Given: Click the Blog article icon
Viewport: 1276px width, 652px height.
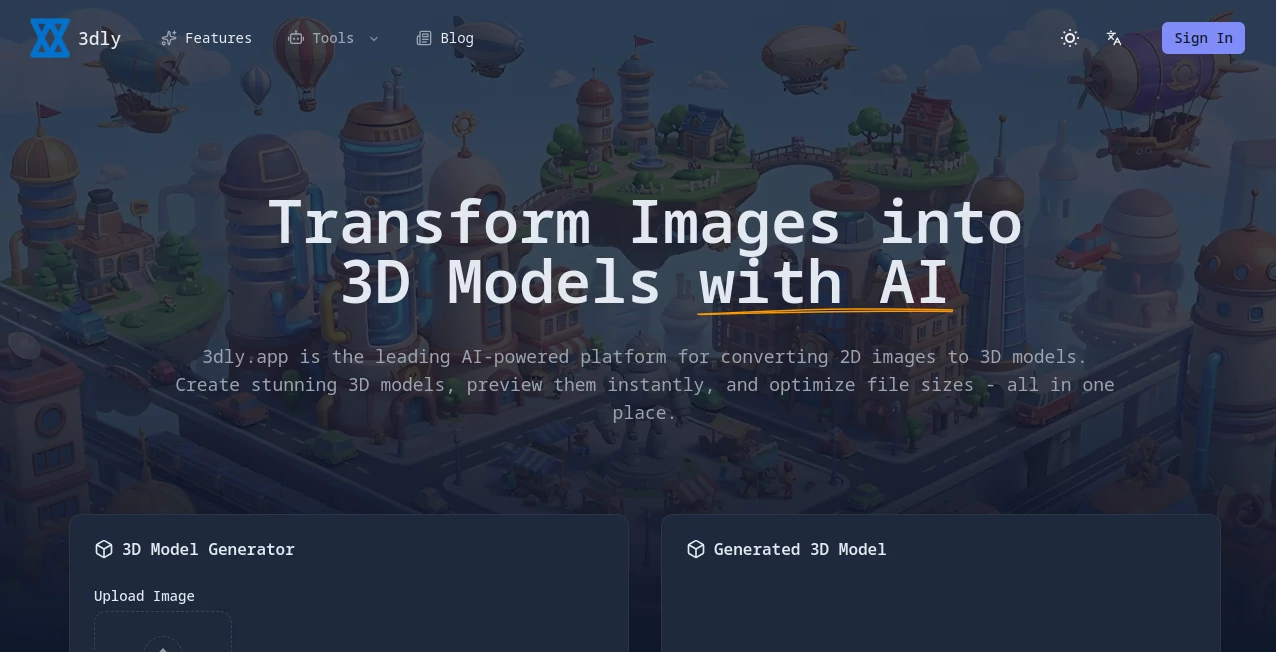Looking at the screenshot, I should [424, 38].
